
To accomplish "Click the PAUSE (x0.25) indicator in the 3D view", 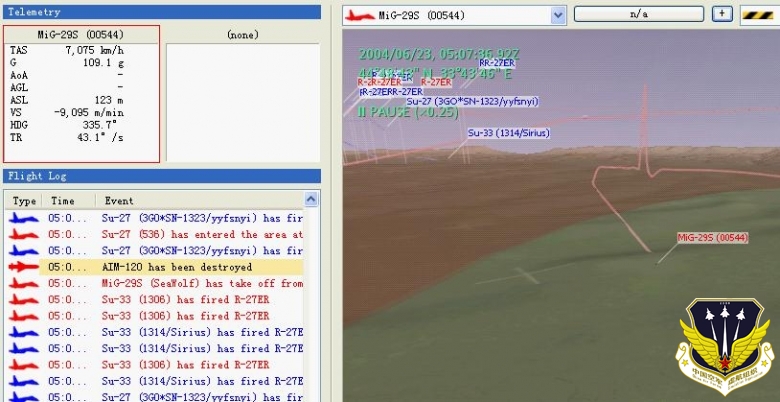I will (408, 112).
